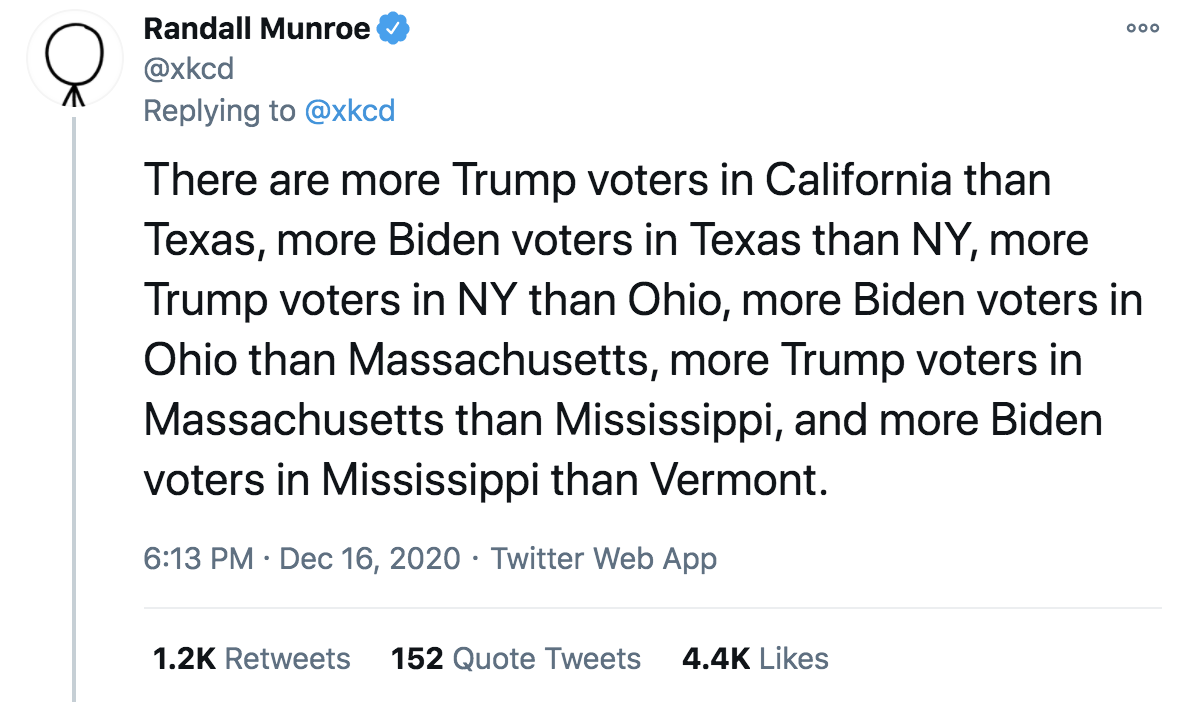The image size is (1186, 702).
Task: Click the vertical thread line below the avatar
Action: (75, 400)
